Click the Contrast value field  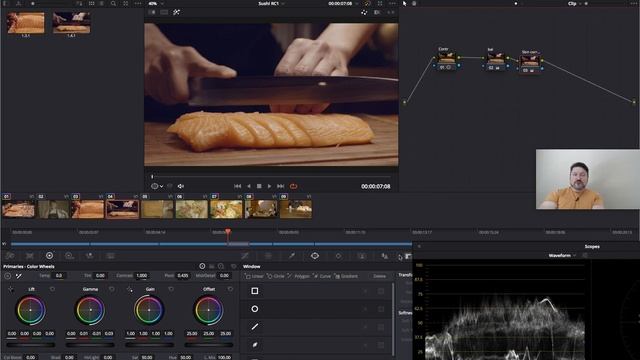click(142, 276)
